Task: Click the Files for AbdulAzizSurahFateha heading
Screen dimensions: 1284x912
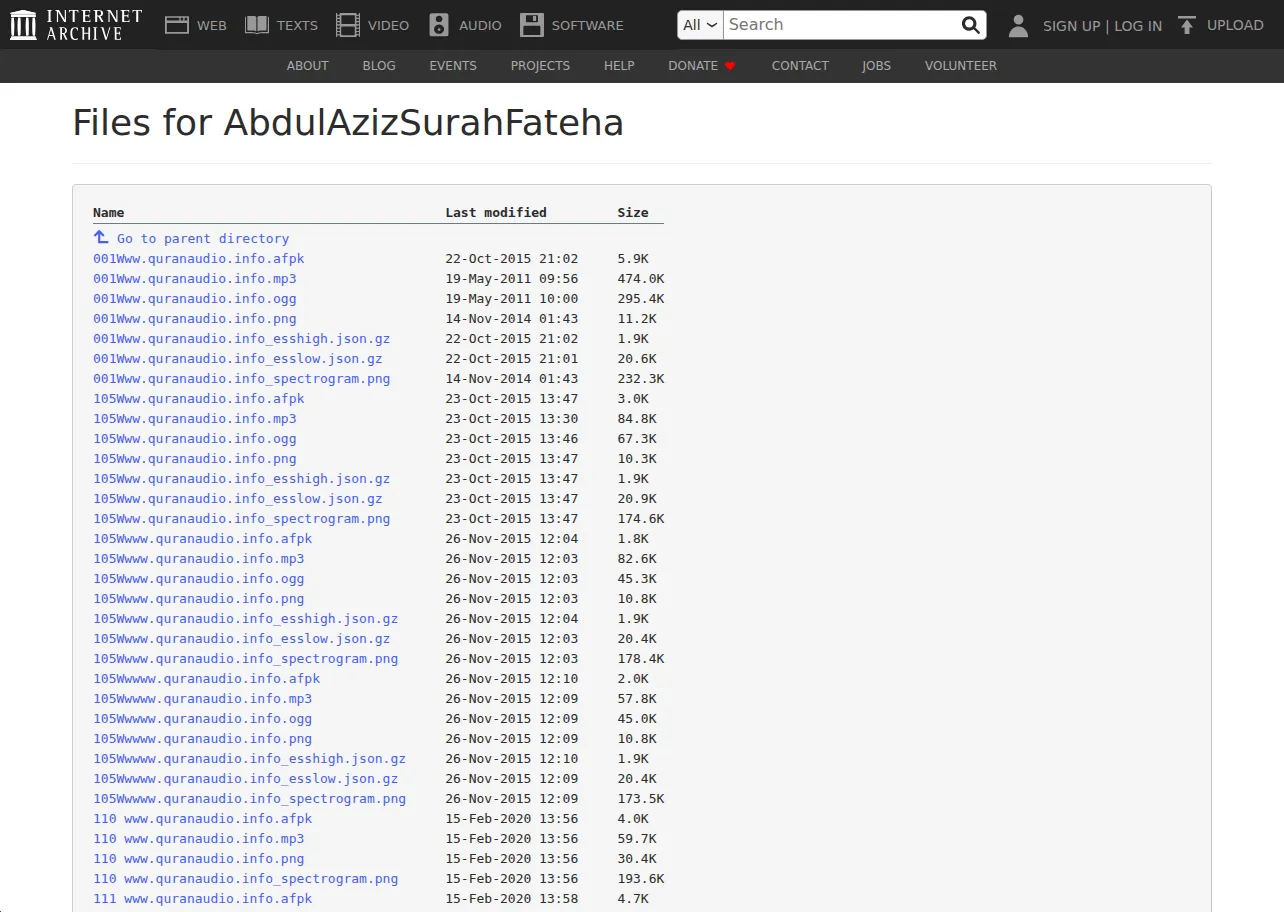Action: [x=348, y=123]
